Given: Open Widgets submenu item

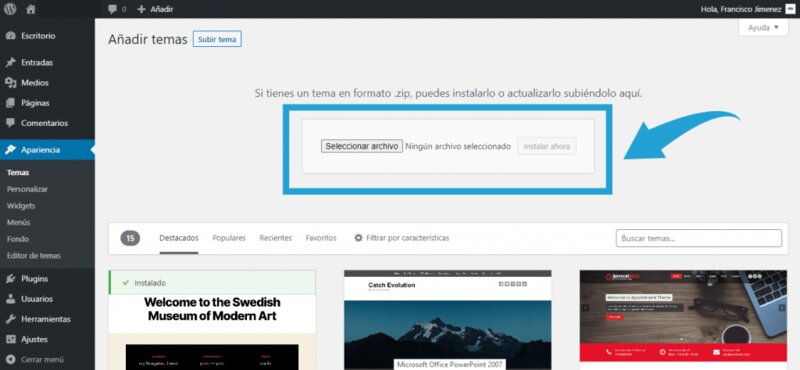Looking at the screenshot, I should pyautogui.click(x=21, y=206).
